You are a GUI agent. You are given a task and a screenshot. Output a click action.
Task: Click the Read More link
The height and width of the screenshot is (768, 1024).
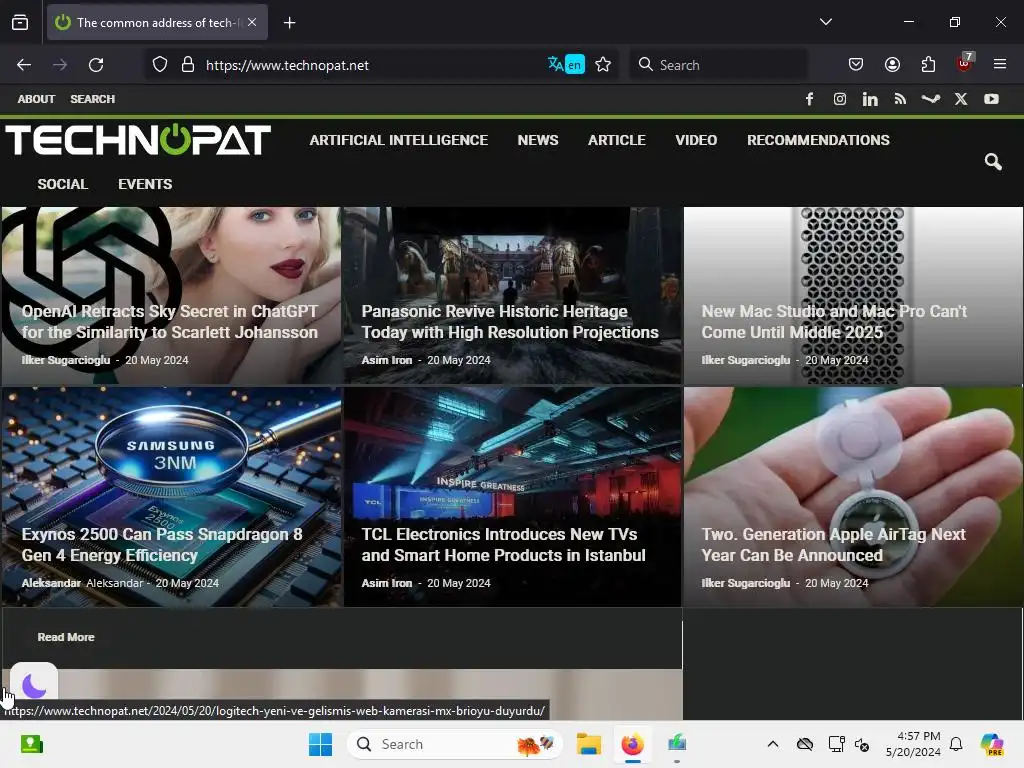click(x=66, y=637)
